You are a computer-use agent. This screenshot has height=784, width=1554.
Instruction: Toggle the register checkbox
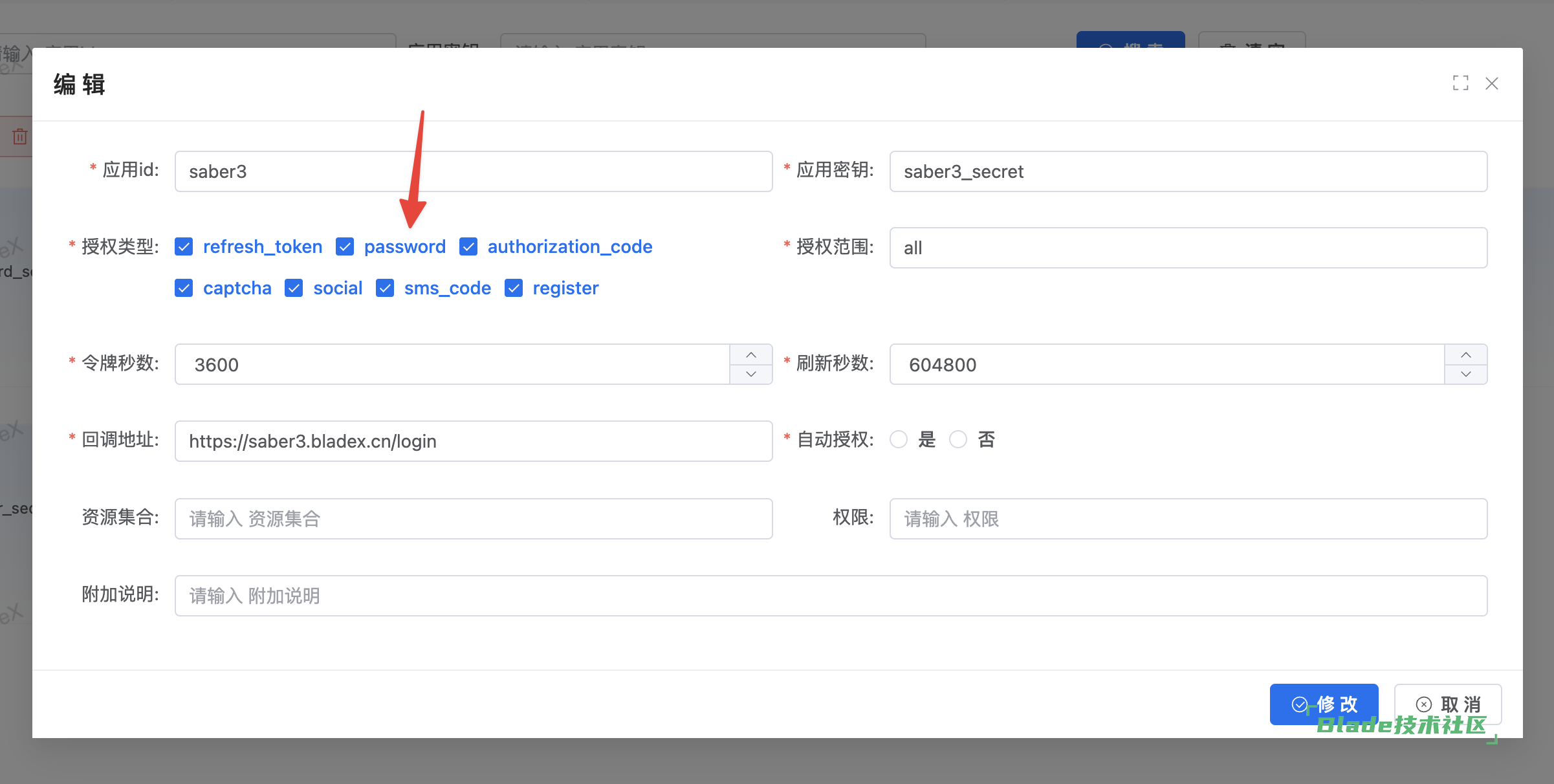coord(514,288)
